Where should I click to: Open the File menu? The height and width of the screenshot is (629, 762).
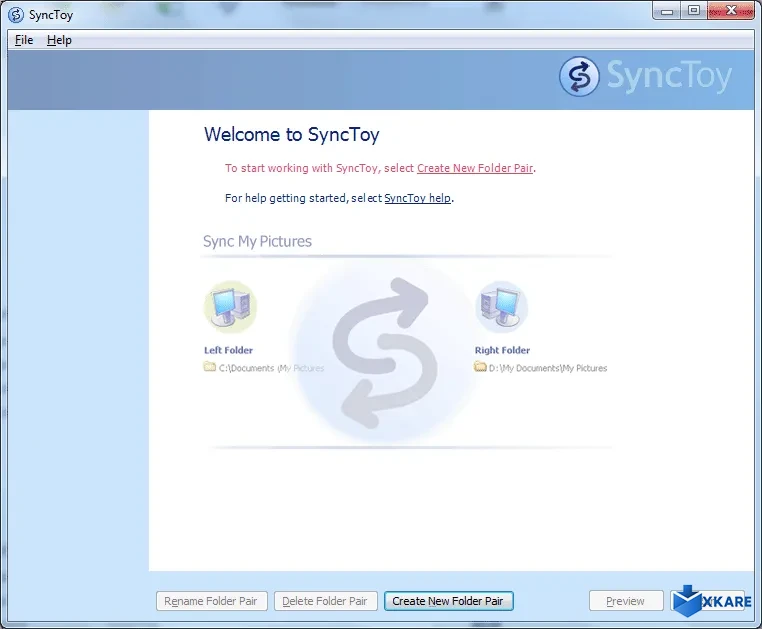[24, 40]
